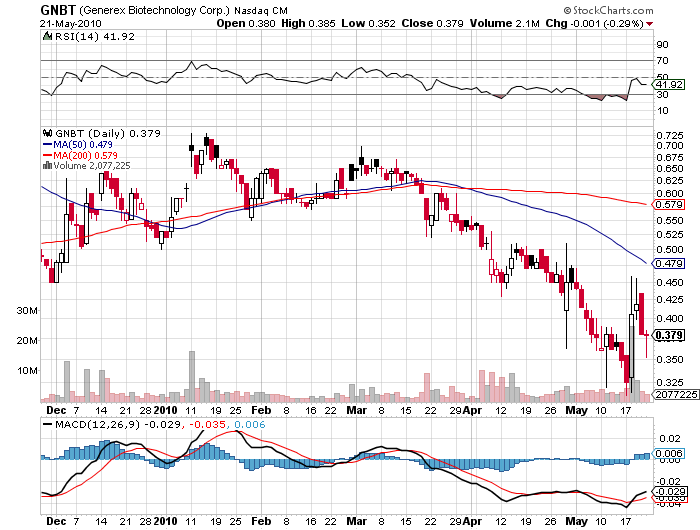Click the boxed 0.379 last price tag

669,335
